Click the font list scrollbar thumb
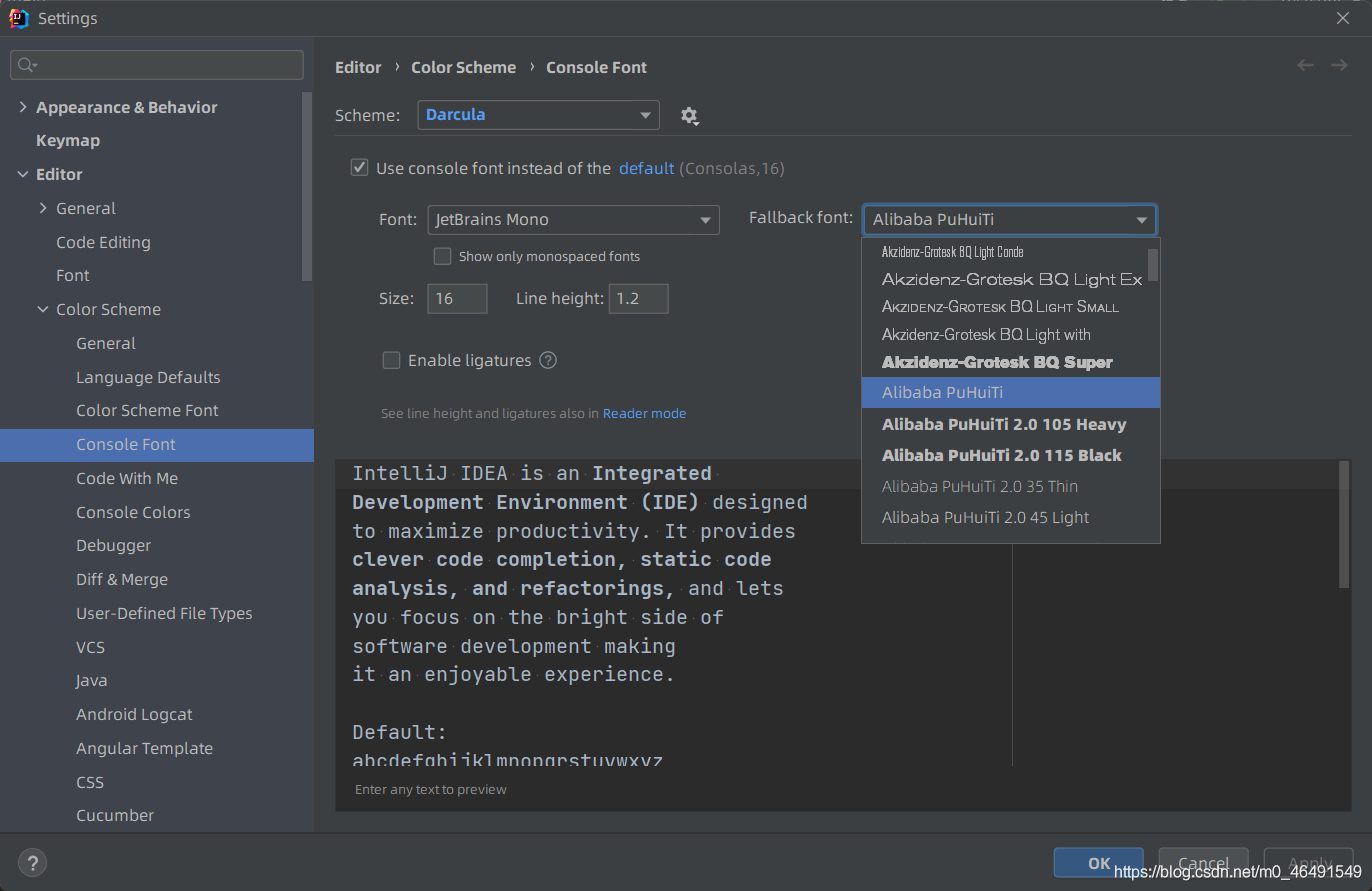The width and height of the screenshot is (1372, 891). [x=1153, y=265]
